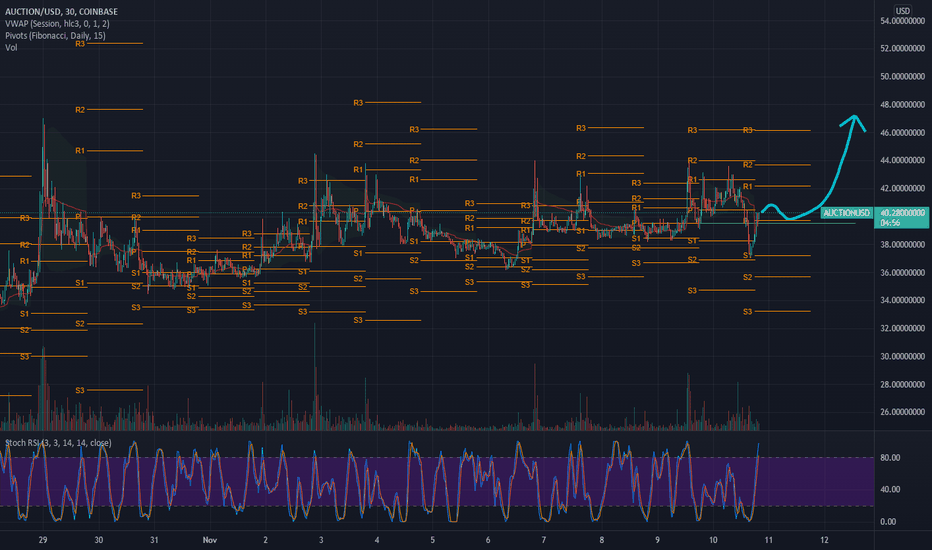Viewport: 932px width, 550px height.
Task: Click the 42.00000000 price axis label
Action: pos(902,188)
